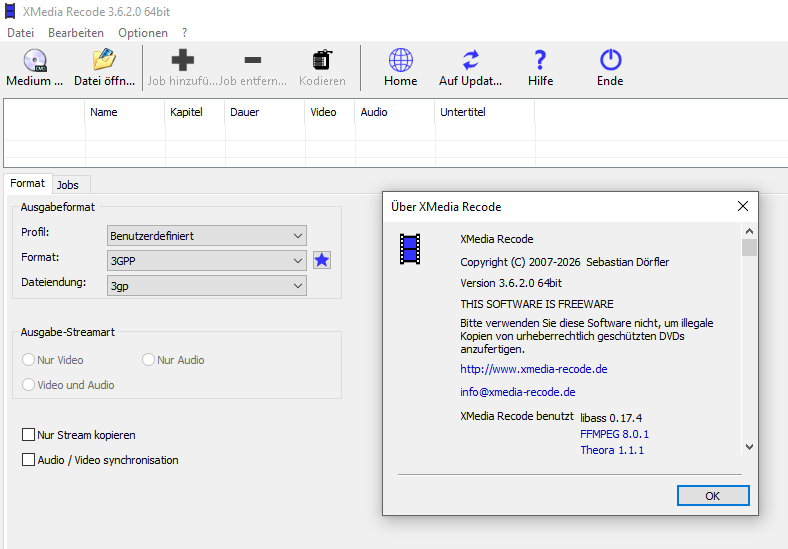Open the Theora 1.1.1 link
Image resolution: width=788 pixels, height=549 pixels.
612,450
